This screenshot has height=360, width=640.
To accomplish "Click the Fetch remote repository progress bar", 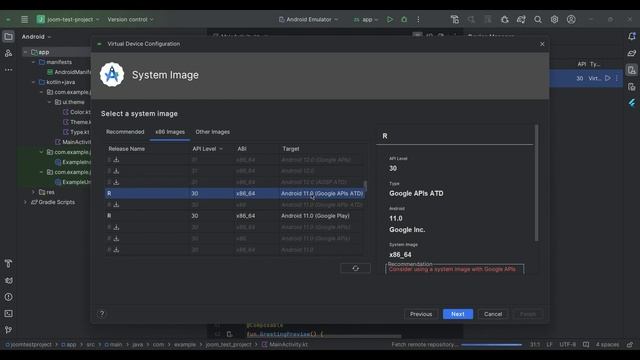I will [491, 345].
